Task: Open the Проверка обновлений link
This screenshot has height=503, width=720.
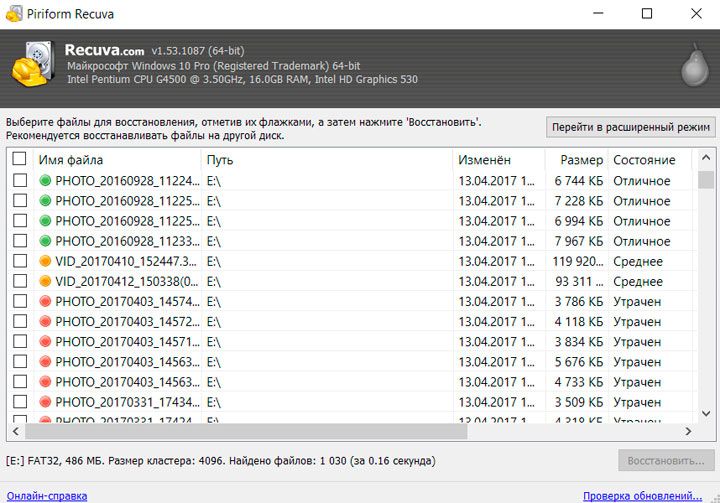Action: [642, 496]
